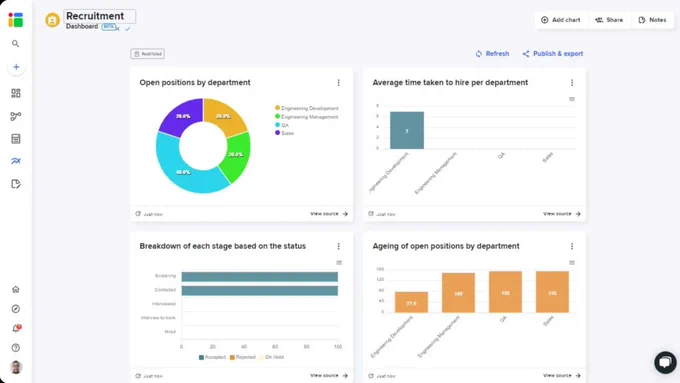Open the notes page icon in sidebar
Image resolution: width=680 pixels, height=383 pixels.
16,184
